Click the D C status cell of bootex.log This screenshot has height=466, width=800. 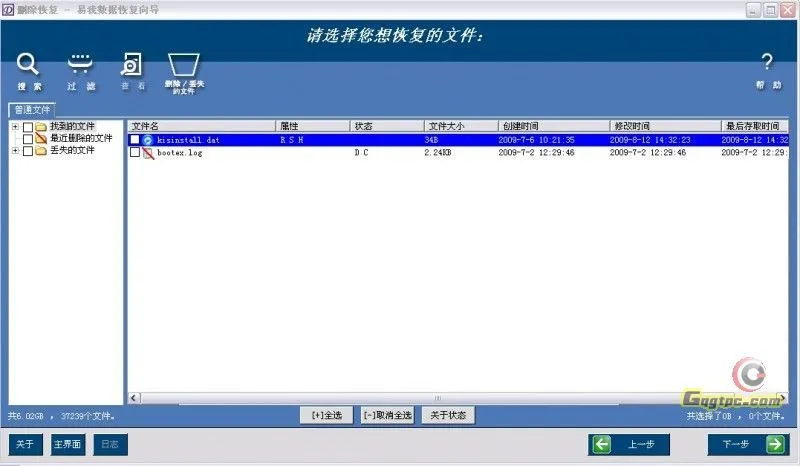[x=361, y=153]
